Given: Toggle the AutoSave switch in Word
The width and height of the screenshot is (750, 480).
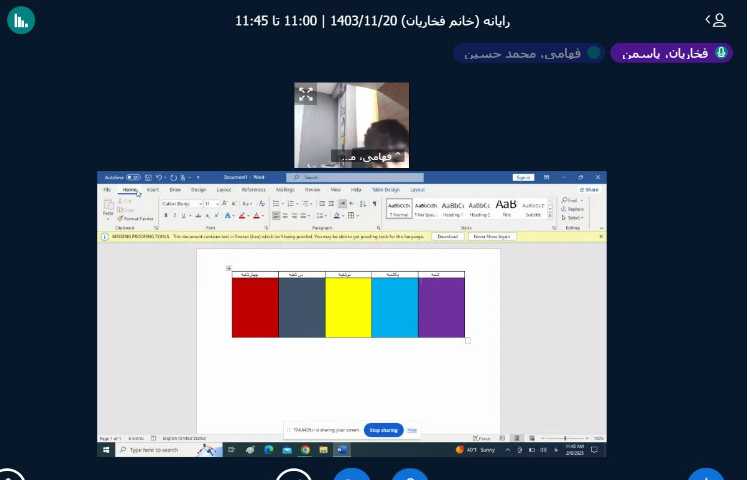Looking at the screenshot, I should (133, 177).
